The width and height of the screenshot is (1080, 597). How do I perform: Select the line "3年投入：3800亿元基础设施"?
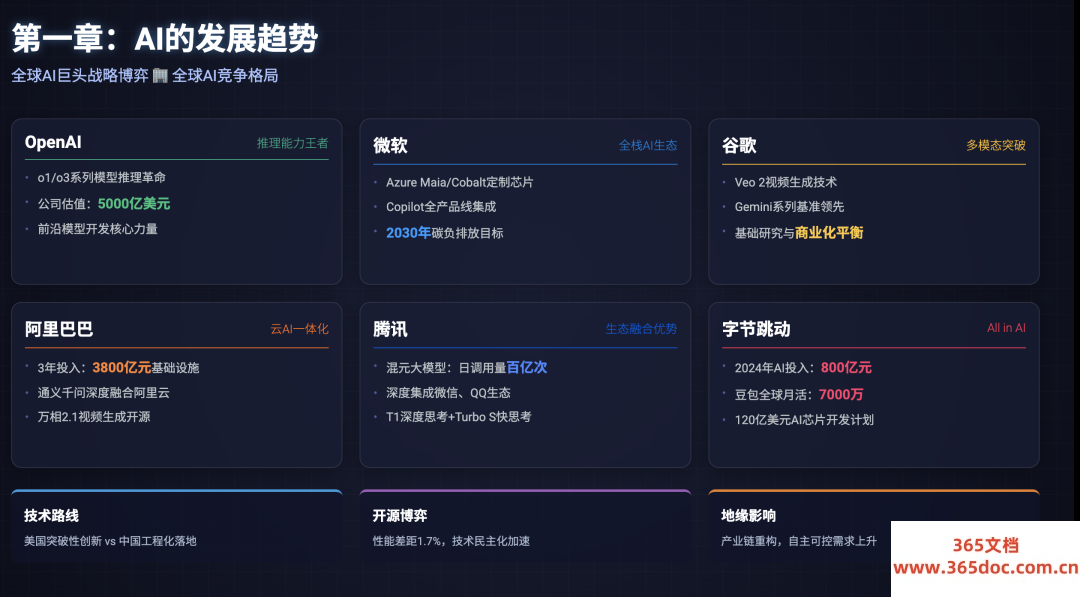(118, 368)
